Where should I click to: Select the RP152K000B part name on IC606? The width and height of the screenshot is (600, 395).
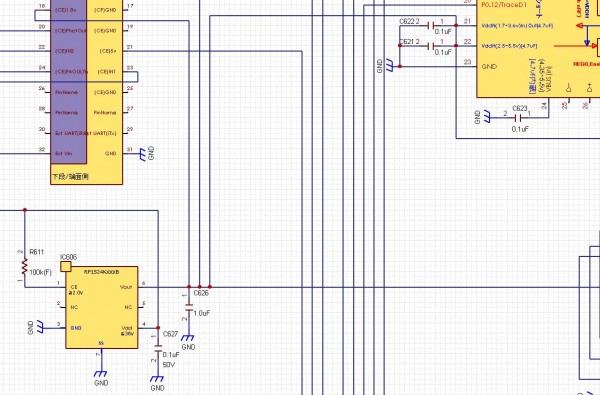point(101,272)
